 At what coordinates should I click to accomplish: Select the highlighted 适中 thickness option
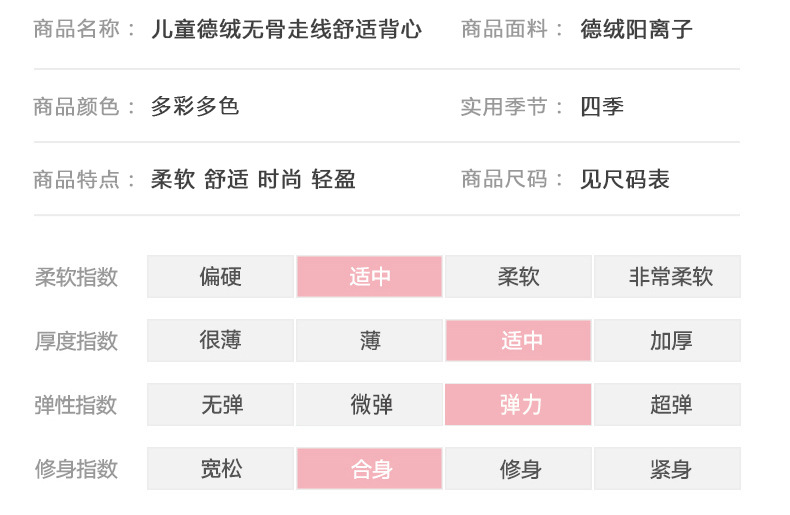coord(518,341)
